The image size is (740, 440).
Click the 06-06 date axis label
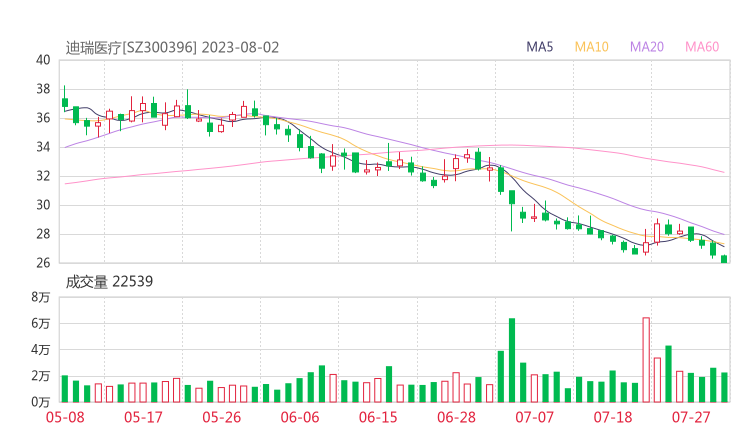pos(300,417)
